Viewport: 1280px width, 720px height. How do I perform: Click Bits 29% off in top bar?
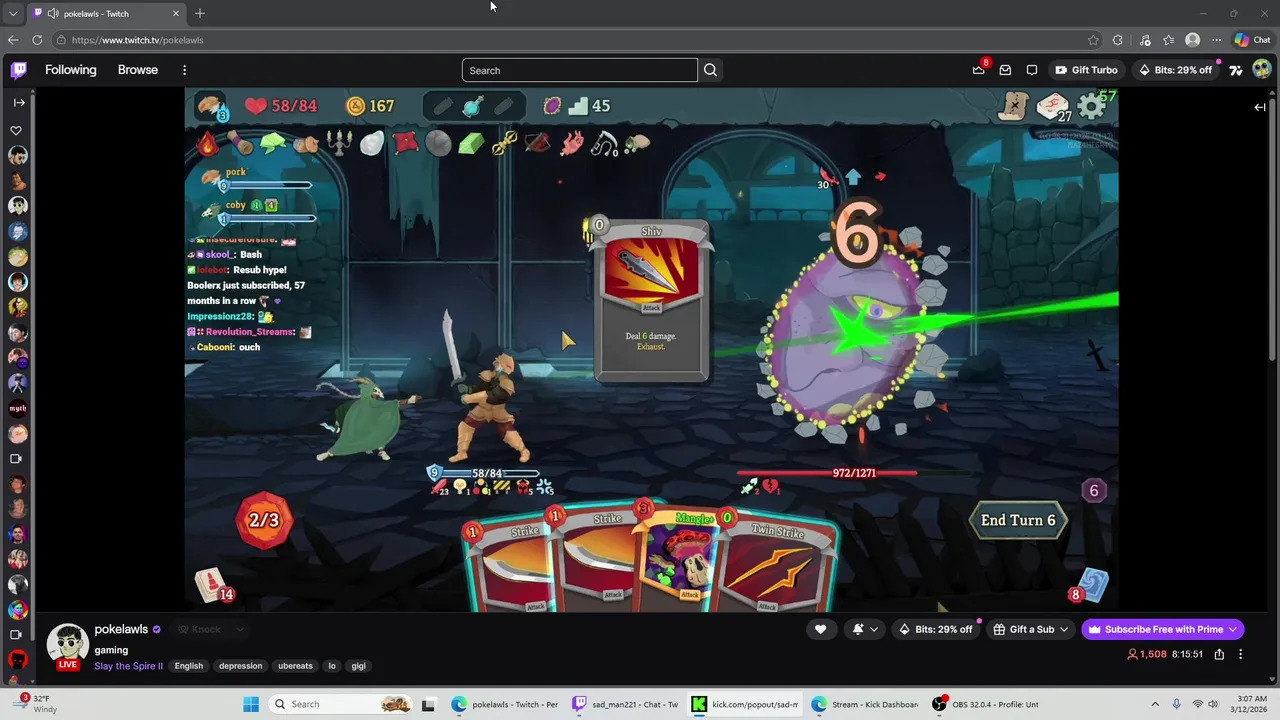click(x=1175, y=70)
